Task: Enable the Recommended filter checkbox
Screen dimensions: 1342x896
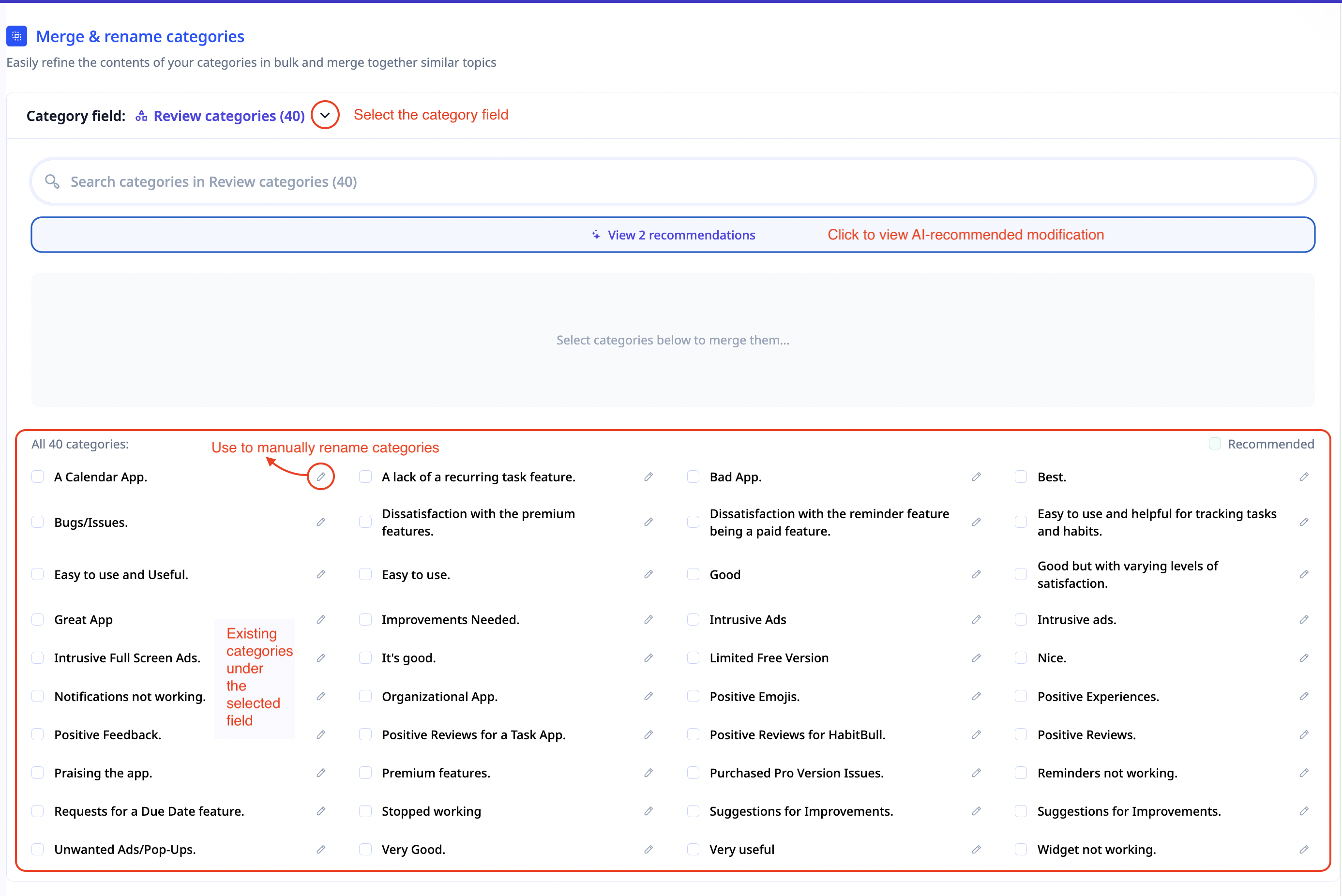Action: [1215, 444]
